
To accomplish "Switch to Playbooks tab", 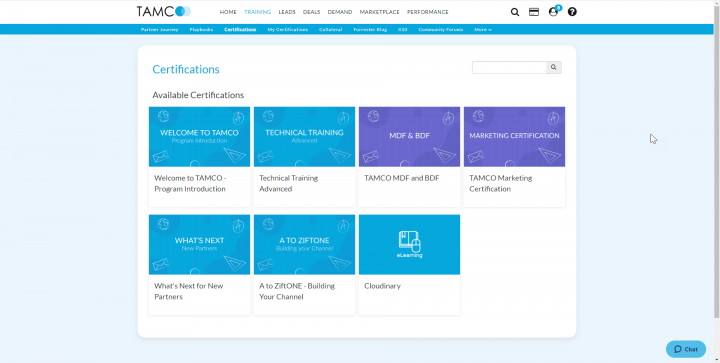I will (201, 29).
